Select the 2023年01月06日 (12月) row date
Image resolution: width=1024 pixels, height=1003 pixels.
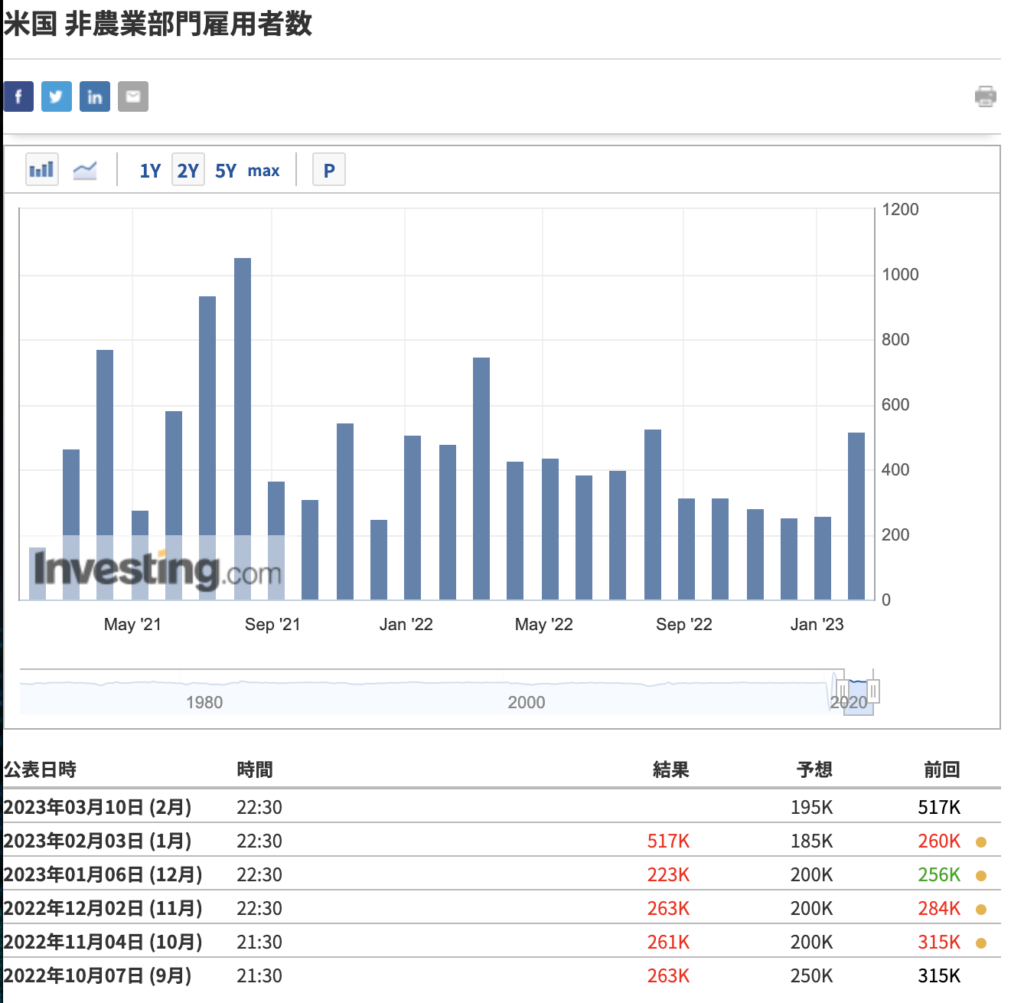pyautogui.click(x=103, y=875)
